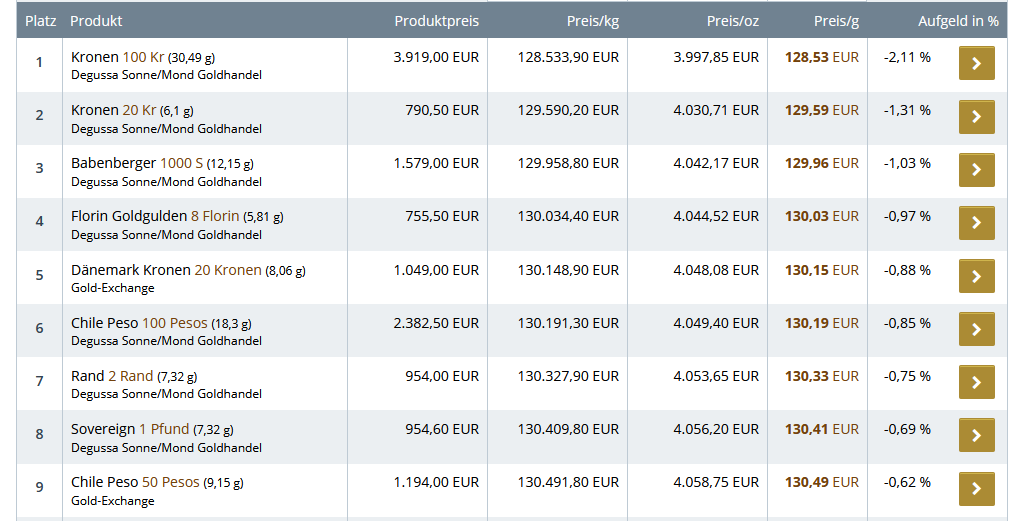Screen dimensions: 1026x521
Task: Sort table by Preis/kg header
Action: (x=592, y=21)
